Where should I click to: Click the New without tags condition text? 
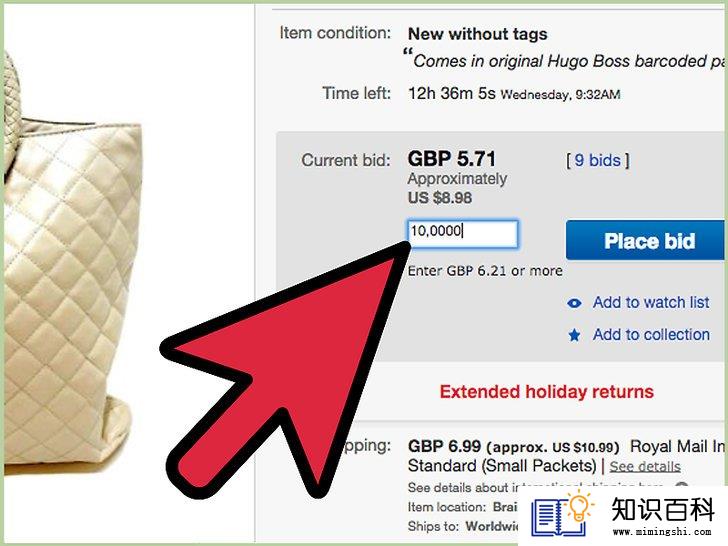pos(477,34)
